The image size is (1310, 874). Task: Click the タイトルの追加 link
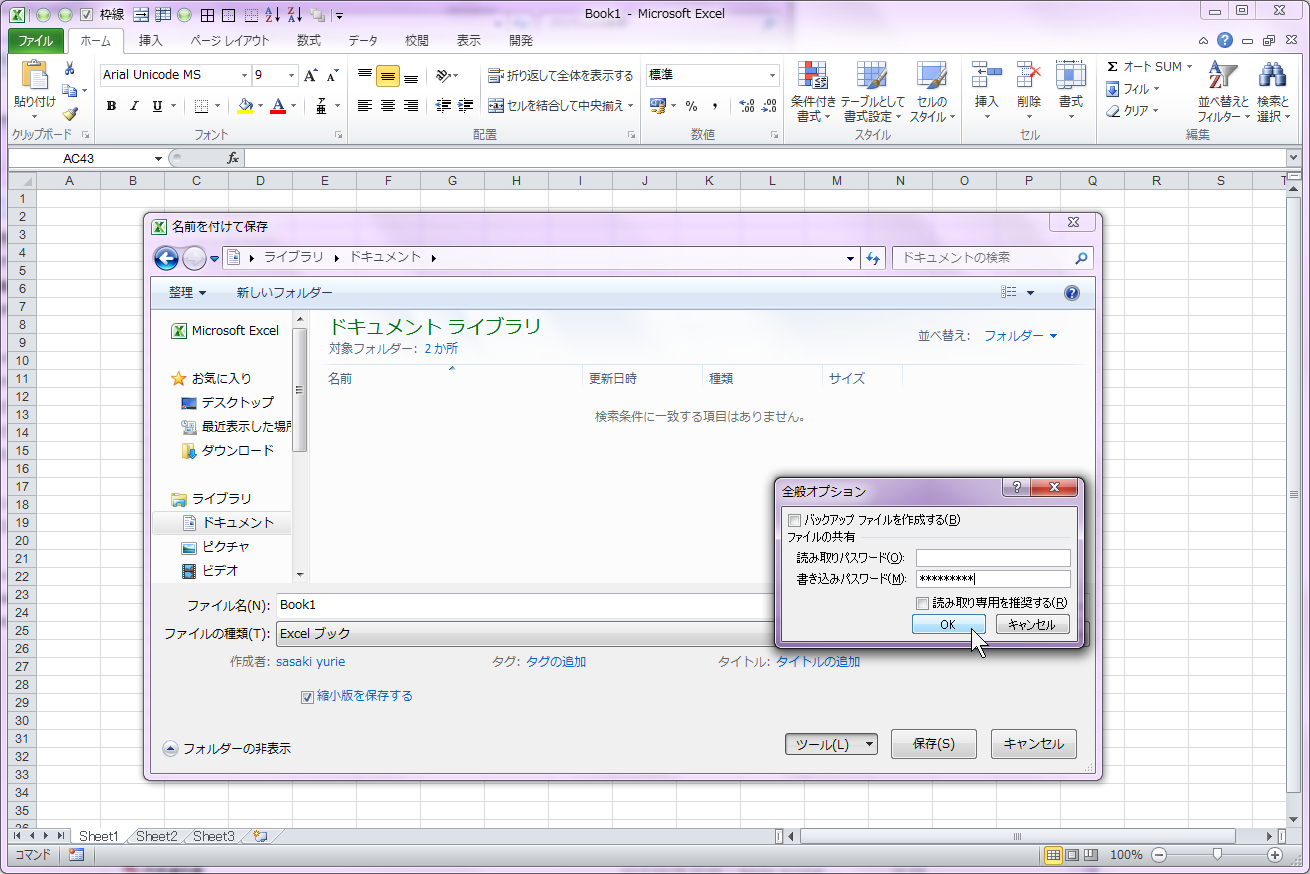click(818, 662)
